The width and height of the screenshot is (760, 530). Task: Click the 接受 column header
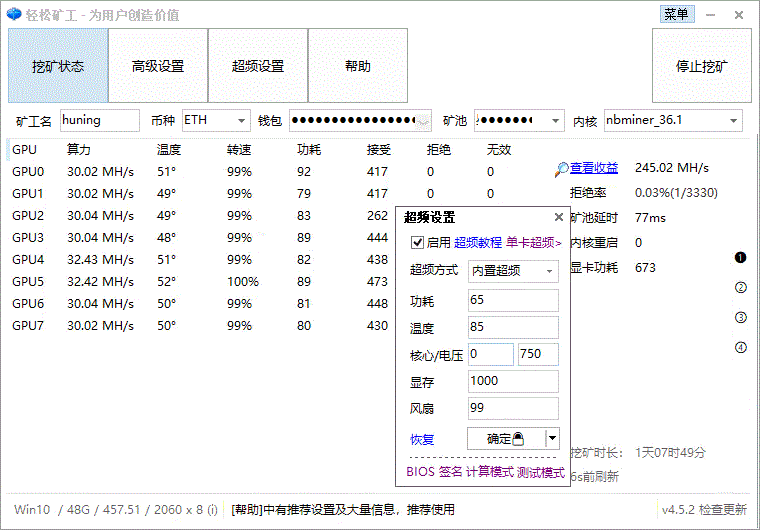pyautogui.click(x=379, y=150)
